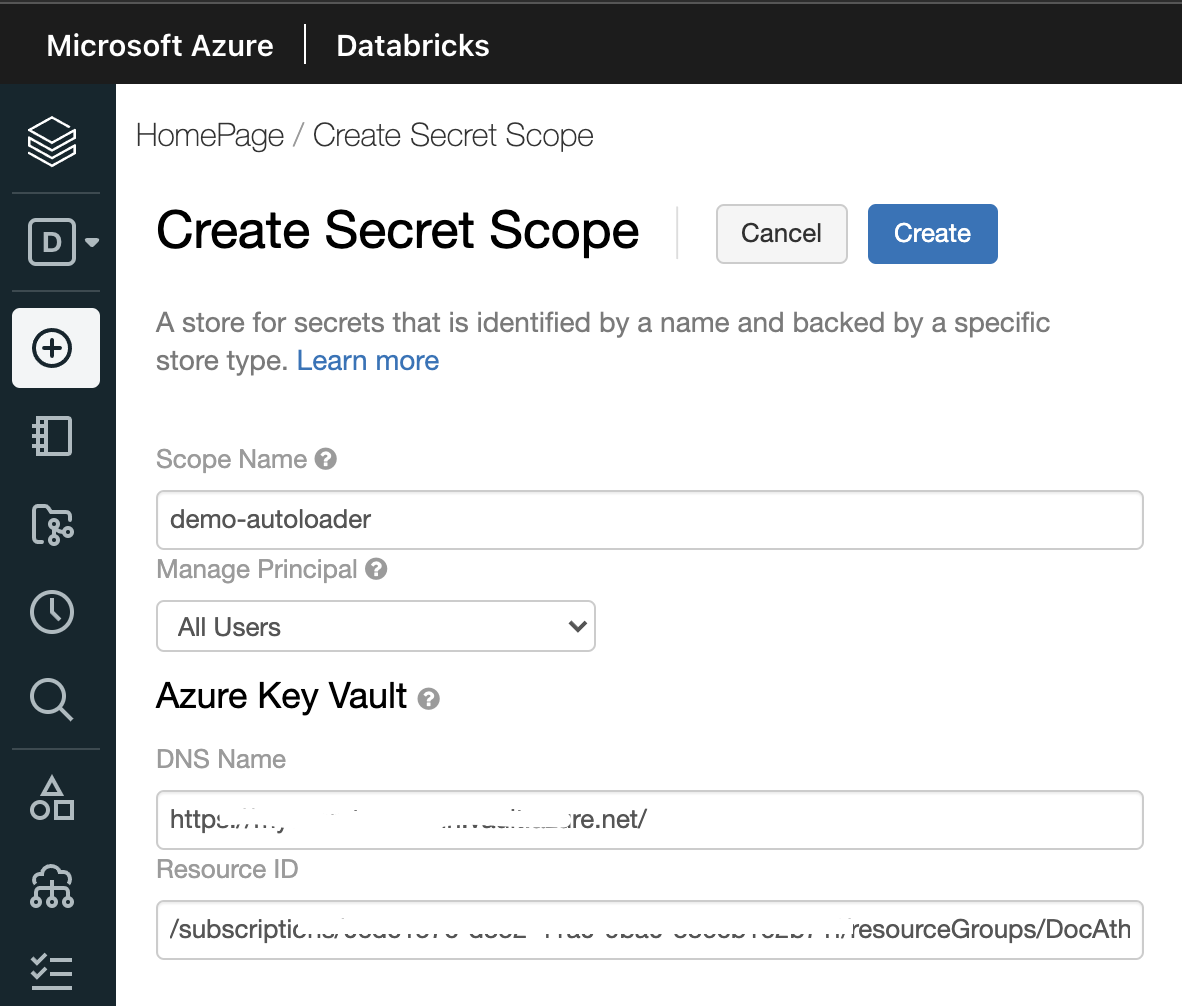The image size is (1182, 1006).
Task: Open the Repos folder icon
Action: pyautogui.click(x=52, y=524)
